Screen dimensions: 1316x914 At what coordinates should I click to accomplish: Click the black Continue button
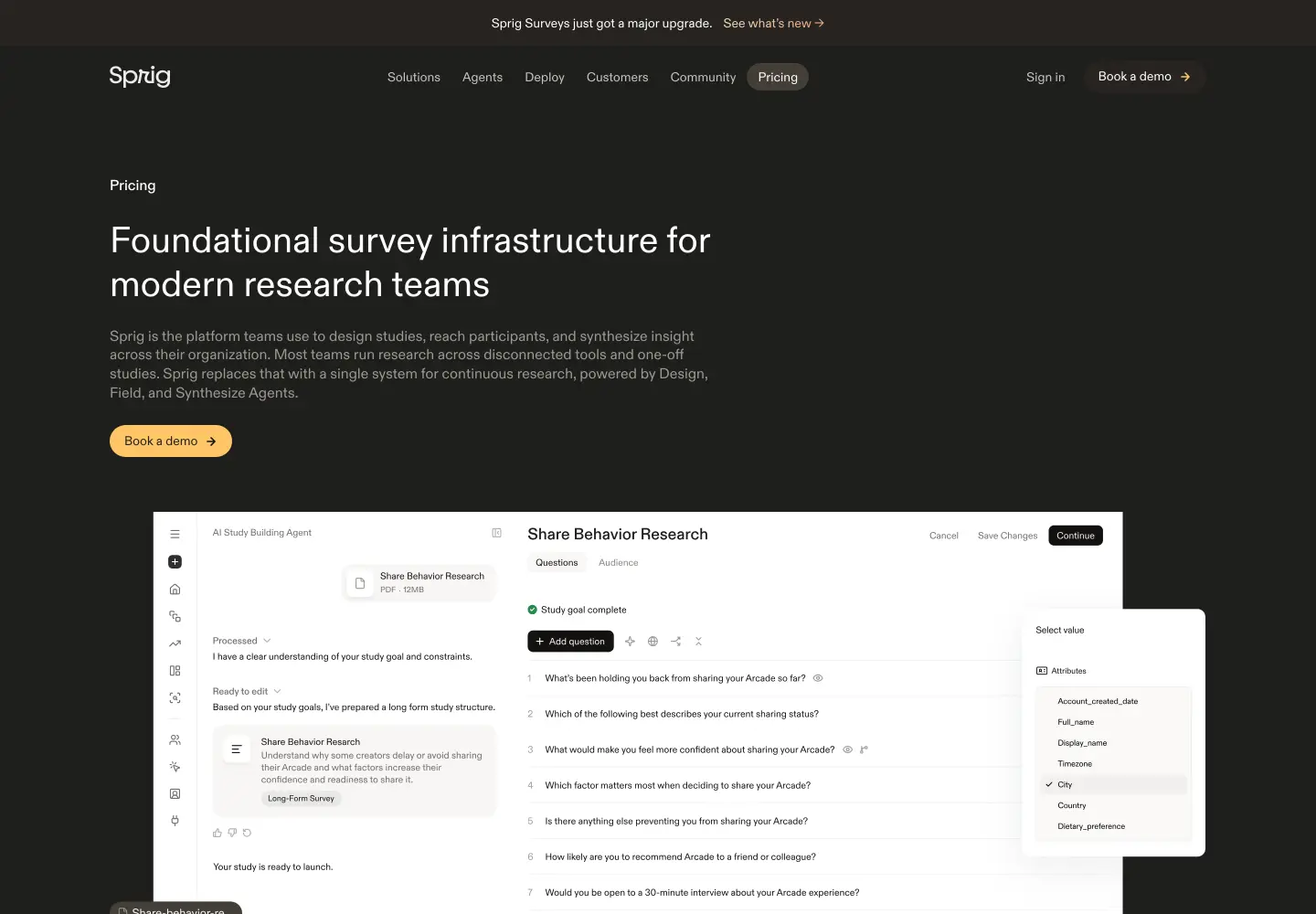click(x=1076, y=536)
